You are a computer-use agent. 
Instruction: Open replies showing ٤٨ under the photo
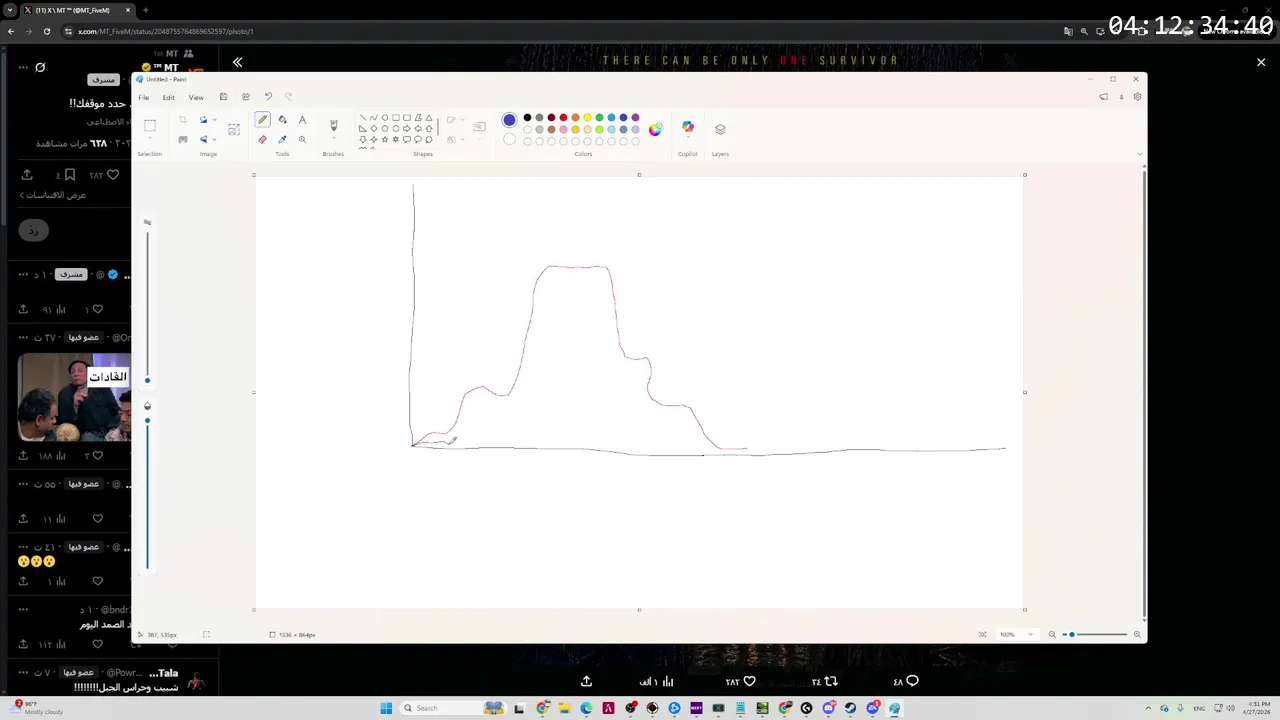(911, 681)
